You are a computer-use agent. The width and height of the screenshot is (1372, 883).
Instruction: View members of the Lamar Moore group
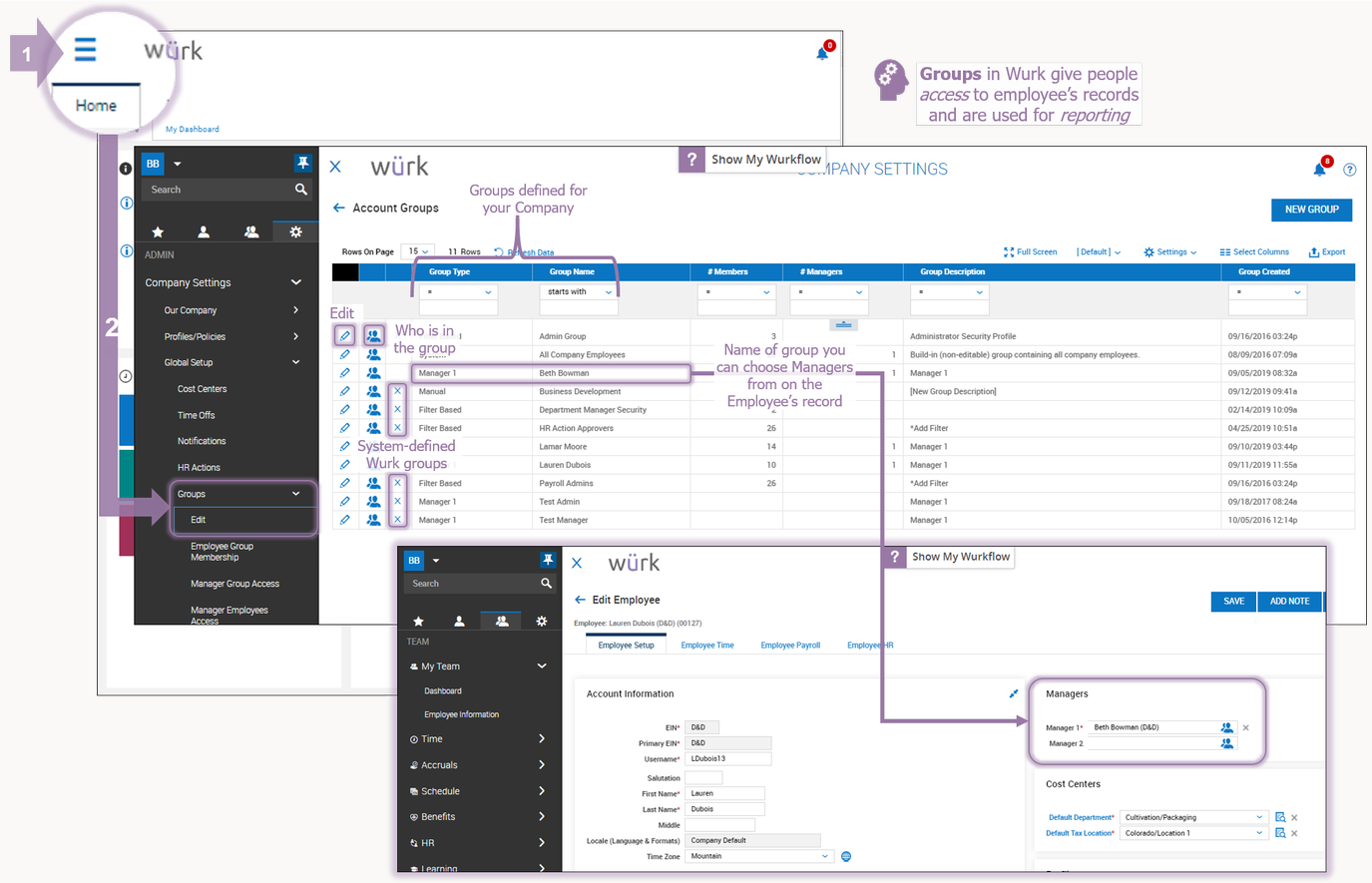pos(373,446)
